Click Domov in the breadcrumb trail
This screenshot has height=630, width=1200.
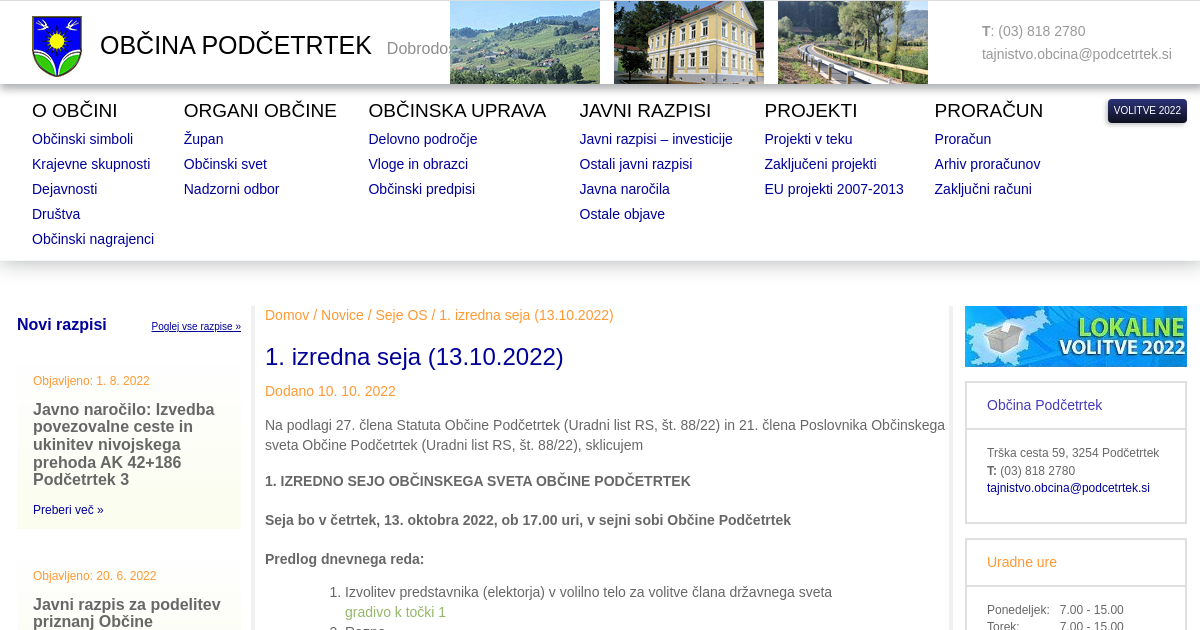tap(287, 315)
